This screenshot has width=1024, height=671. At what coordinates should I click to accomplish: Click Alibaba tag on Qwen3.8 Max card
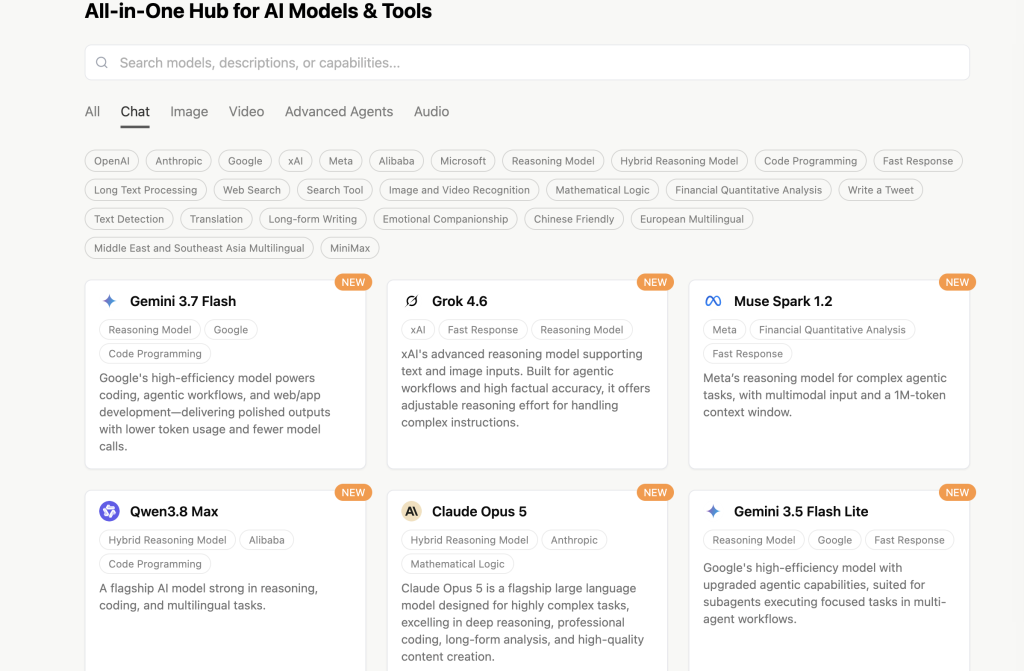point(266,540)
